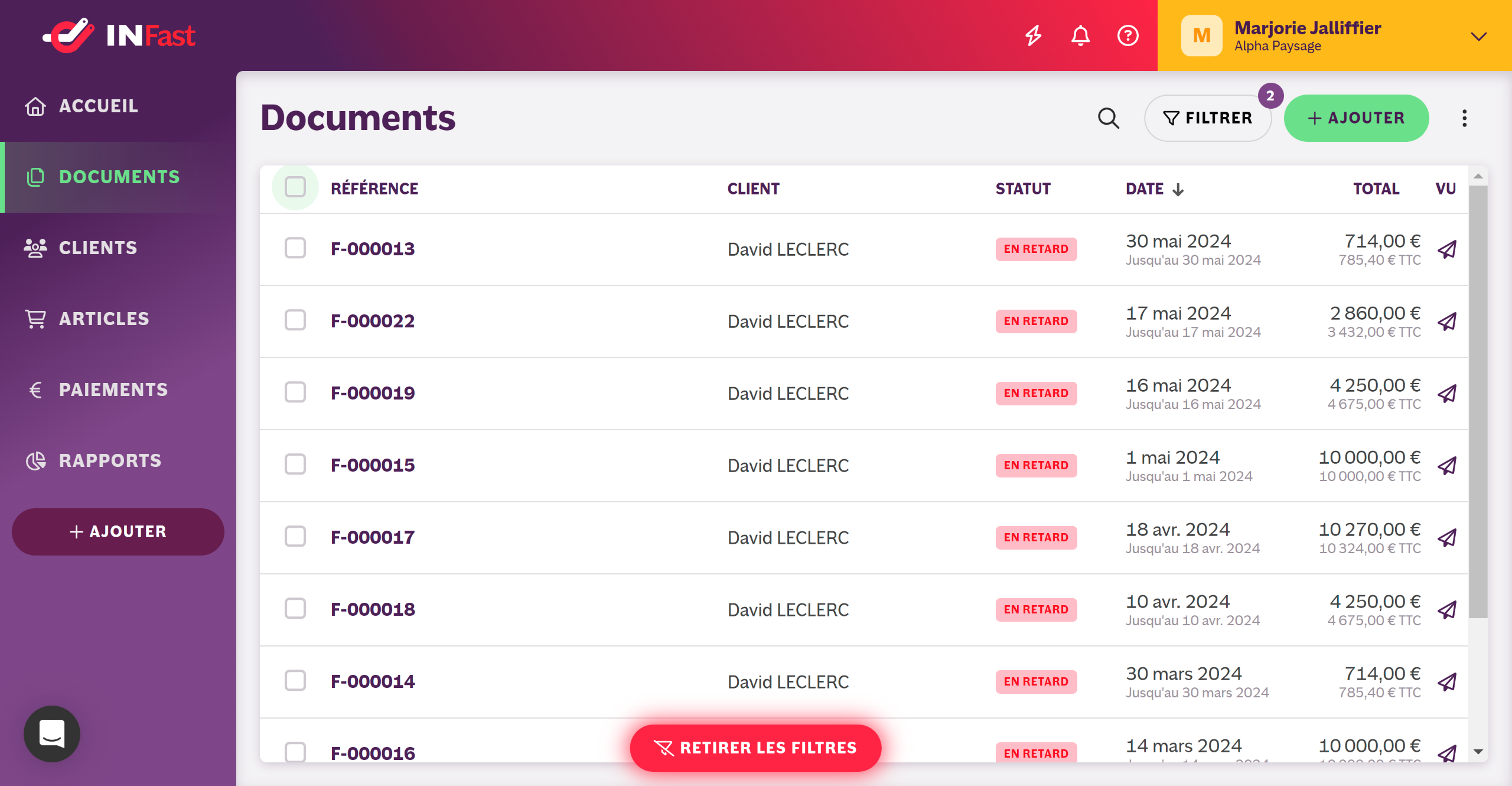Click the vertical scrollbar of the documents list

pos(1478,402)
